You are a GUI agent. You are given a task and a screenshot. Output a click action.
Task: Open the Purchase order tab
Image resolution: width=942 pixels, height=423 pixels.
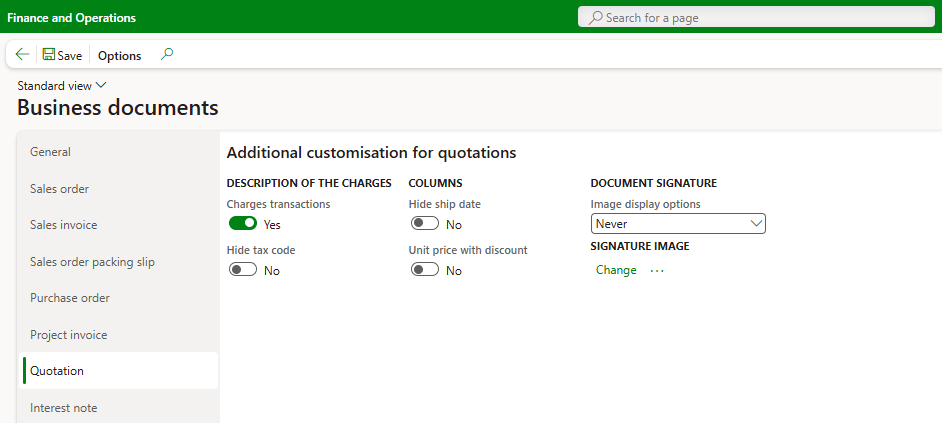[x=70, y=298]
